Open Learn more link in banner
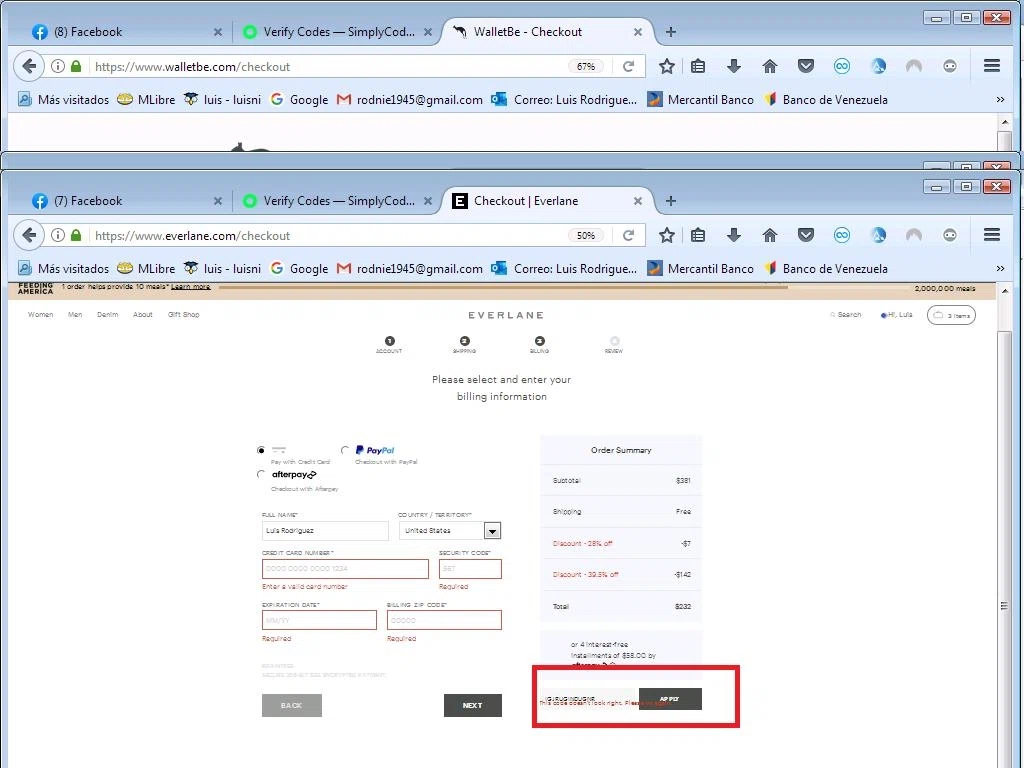The width and height of the screenshot is (1024, 768). click(x=191, y=287)
